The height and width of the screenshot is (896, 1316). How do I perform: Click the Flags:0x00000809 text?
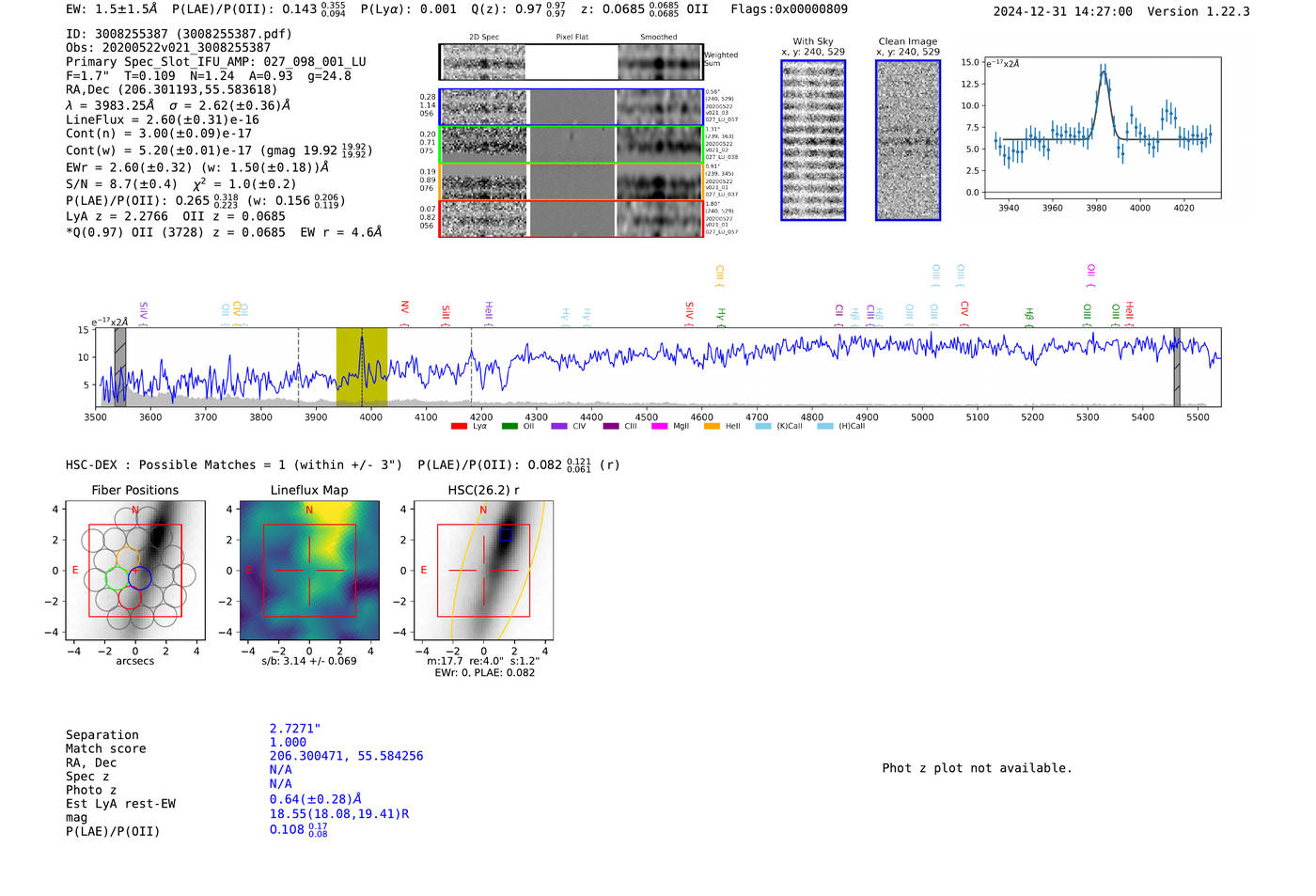tap(789, 9)
